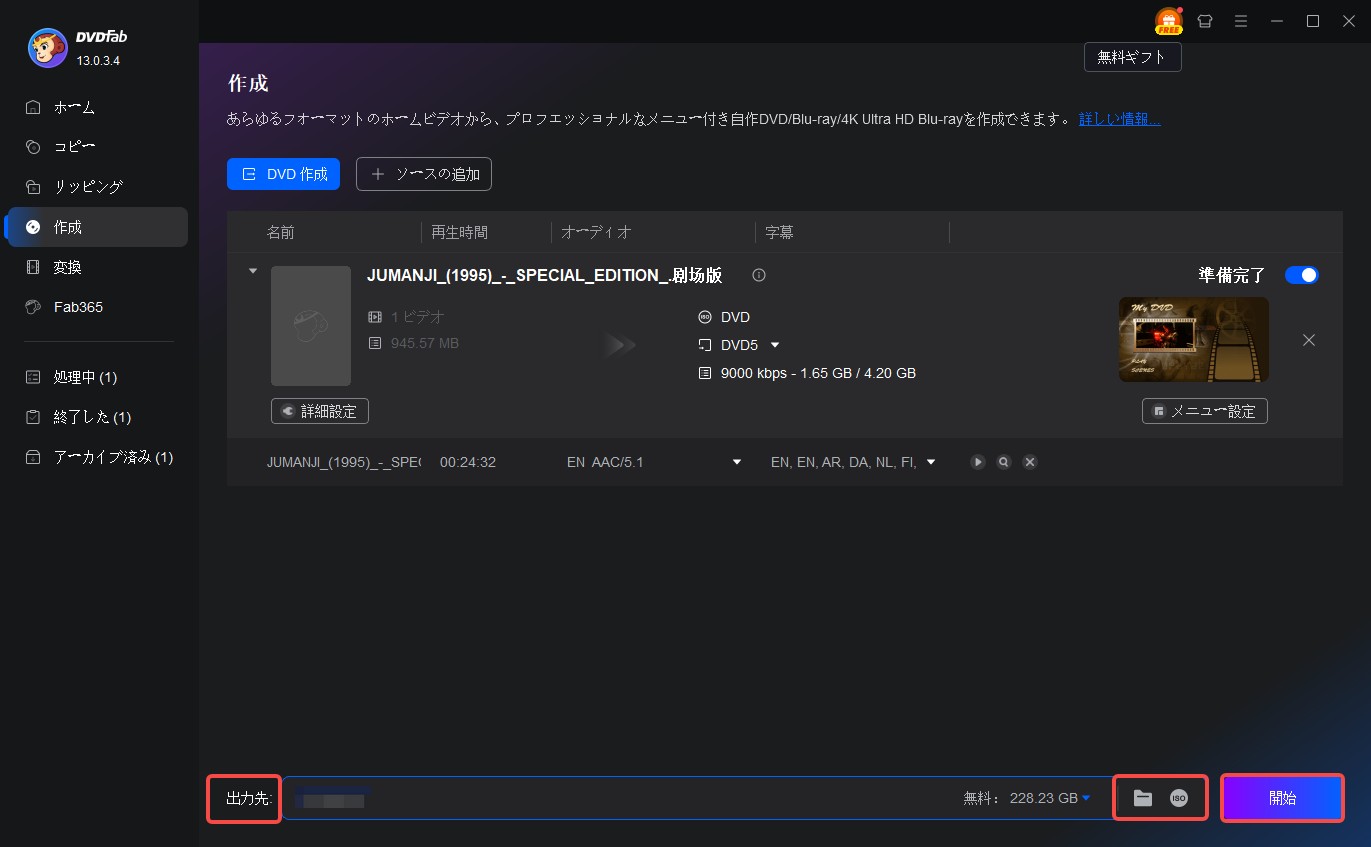Open 詳細設定 for the JUMANJI task

pos(320,411)
